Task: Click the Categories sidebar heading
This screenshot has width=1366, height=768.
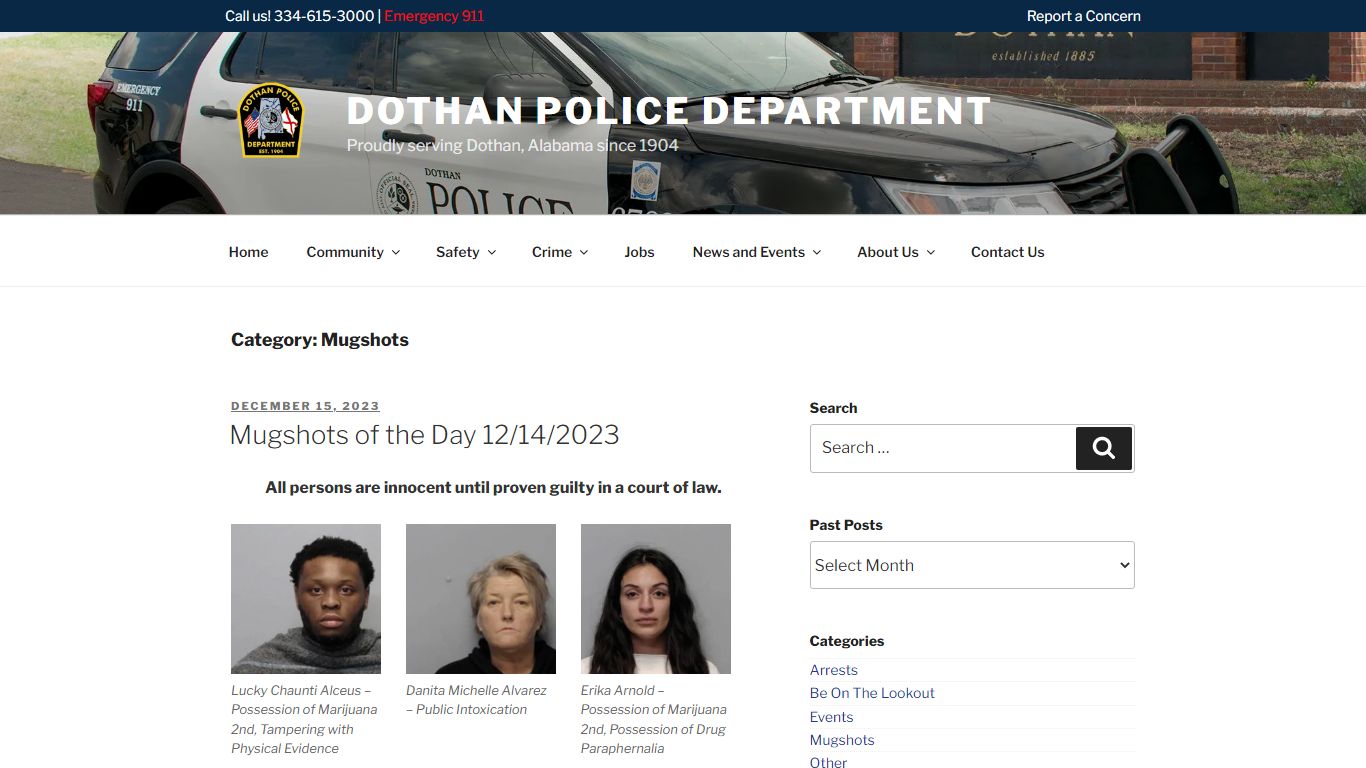Action: point(847,641)
